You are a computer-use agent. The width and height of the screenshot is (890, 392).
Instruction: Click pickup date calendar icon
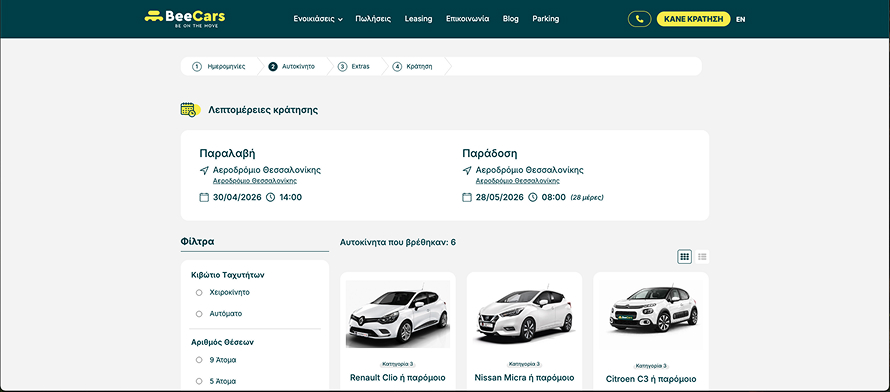click(204, 197)
